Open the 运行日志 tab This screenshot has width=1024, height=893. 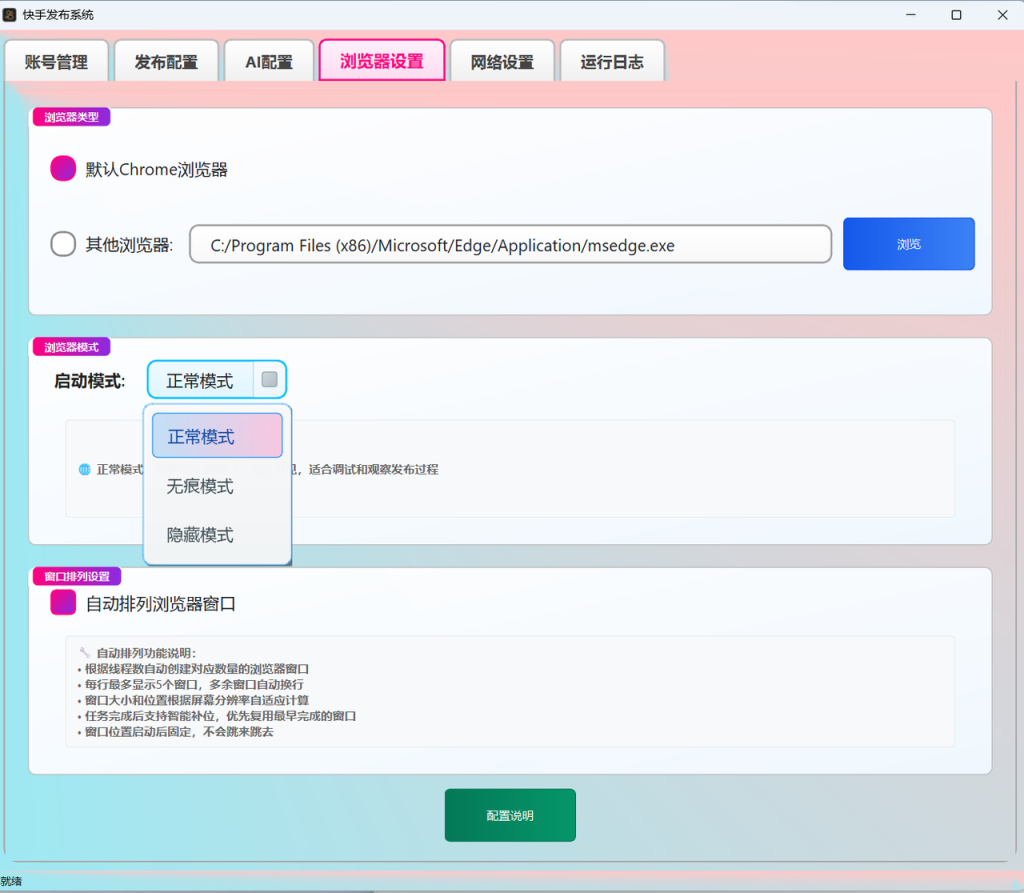(612, 61)
